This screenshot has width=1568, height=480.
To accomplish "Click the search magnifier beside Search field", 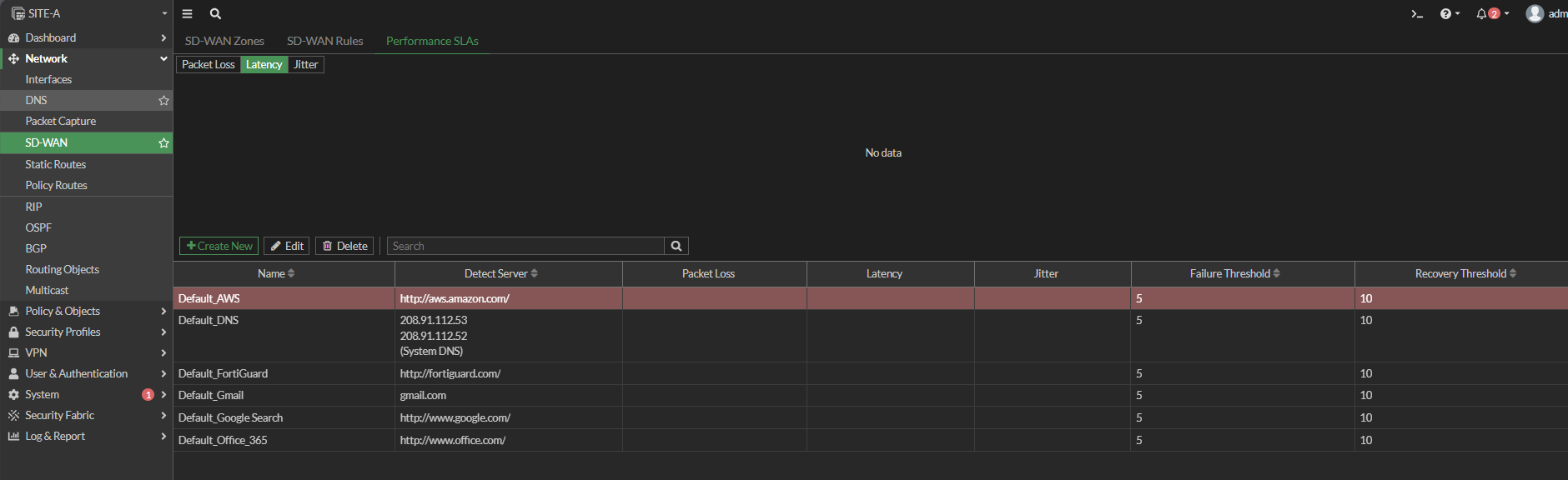I will coord(676,246).
